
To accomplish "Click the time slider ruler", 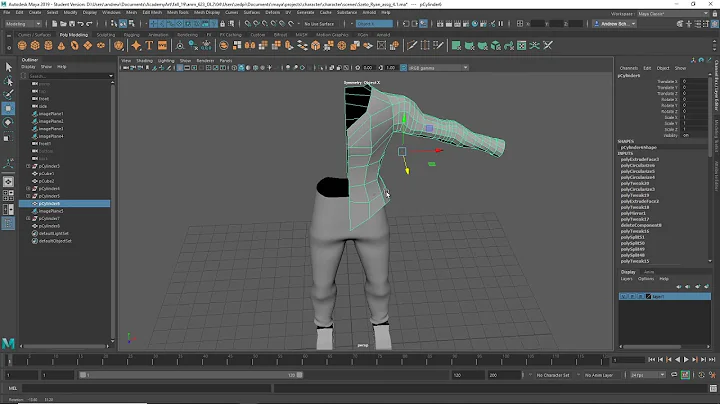I will click(x=300, y=357).
